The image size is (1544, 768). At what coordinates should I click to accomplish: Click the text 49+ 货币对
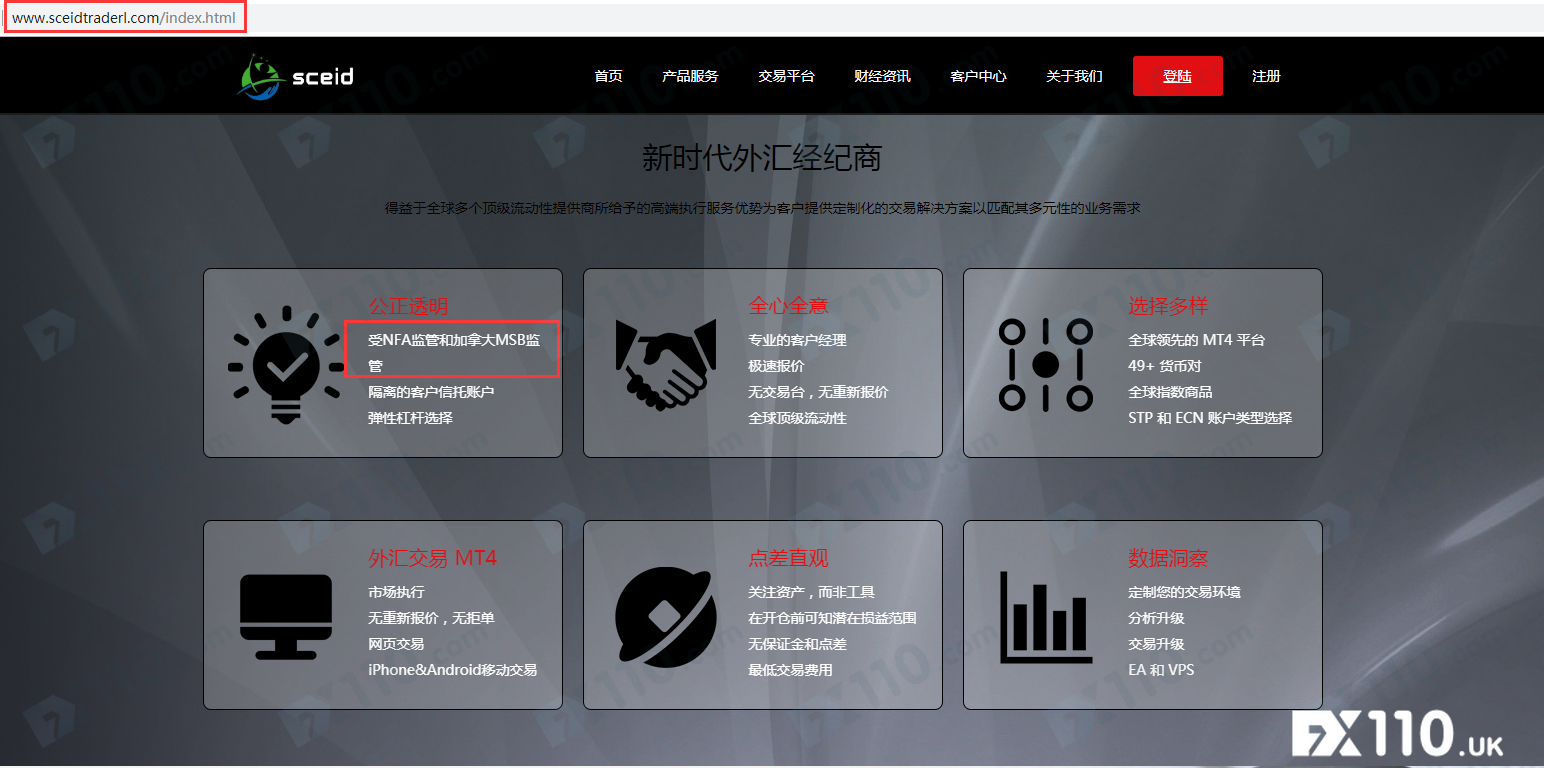pos(1165,366)
